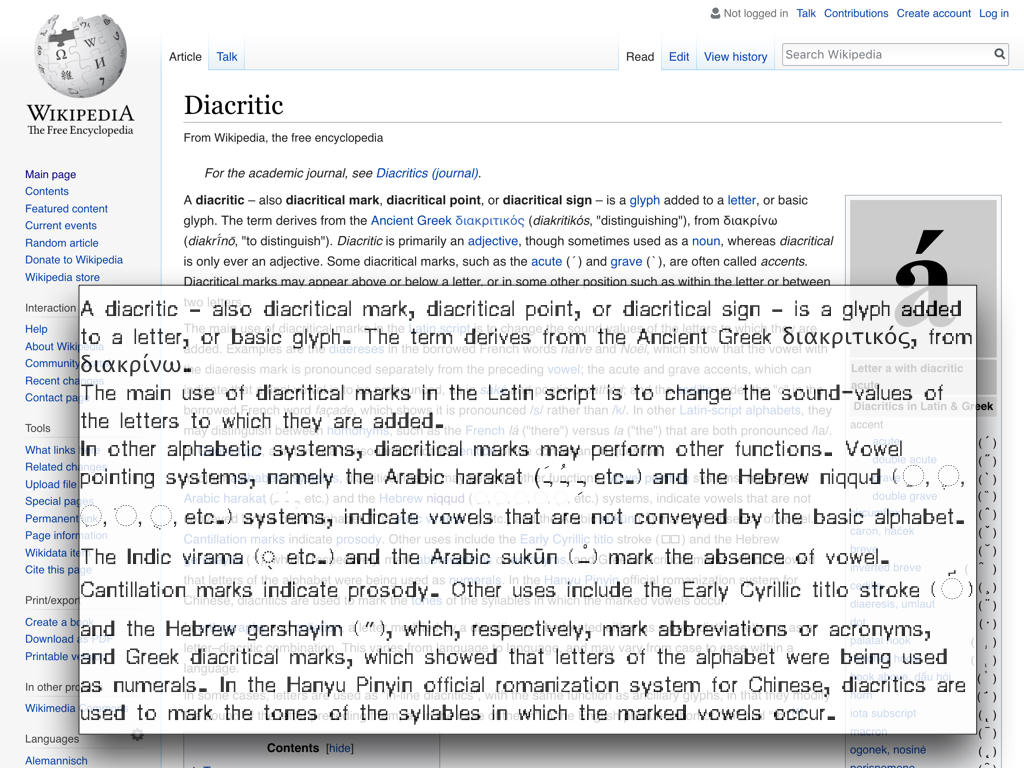Image resolution: width=1024 pixels, height=768 pixels.
Task: Follow the noun link
Action: pyautogui.click(x=706, y=241)
